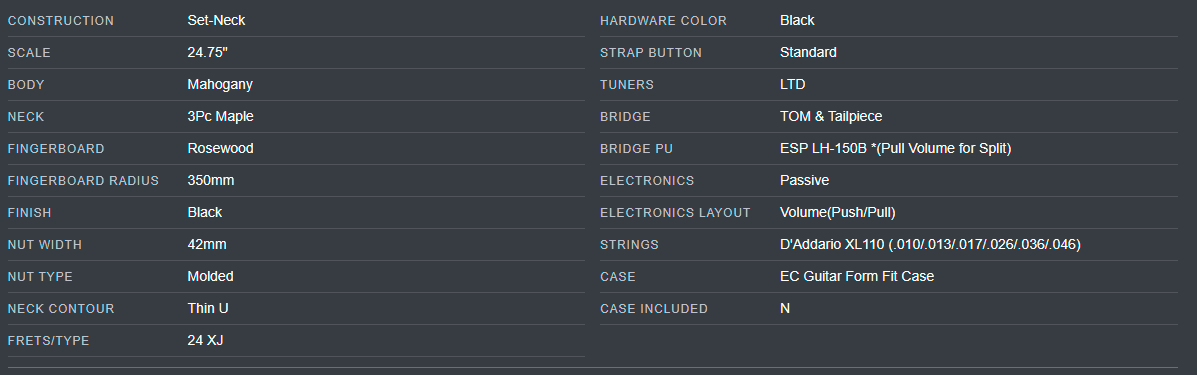Select the 24.75" scale value
Screen dimensions: 1197x375
click(x=208, y=53)
